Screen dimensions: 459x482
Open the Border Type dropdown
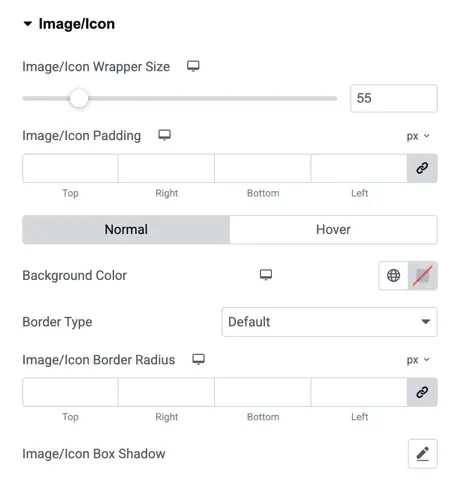[x=329, y=322]
